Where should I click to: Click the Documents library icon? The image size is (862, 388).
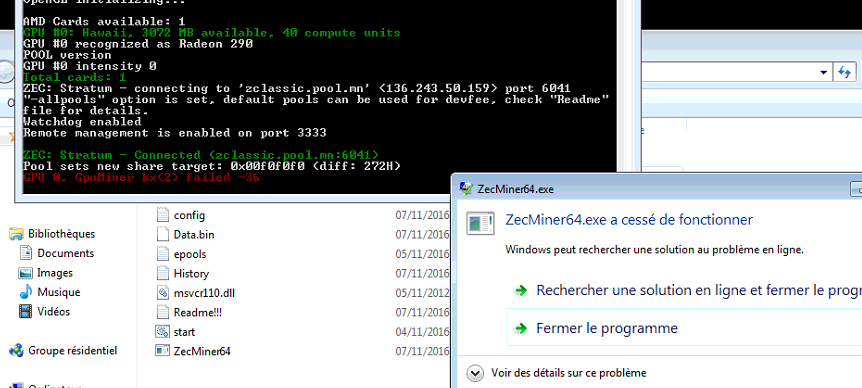point(26,253)
